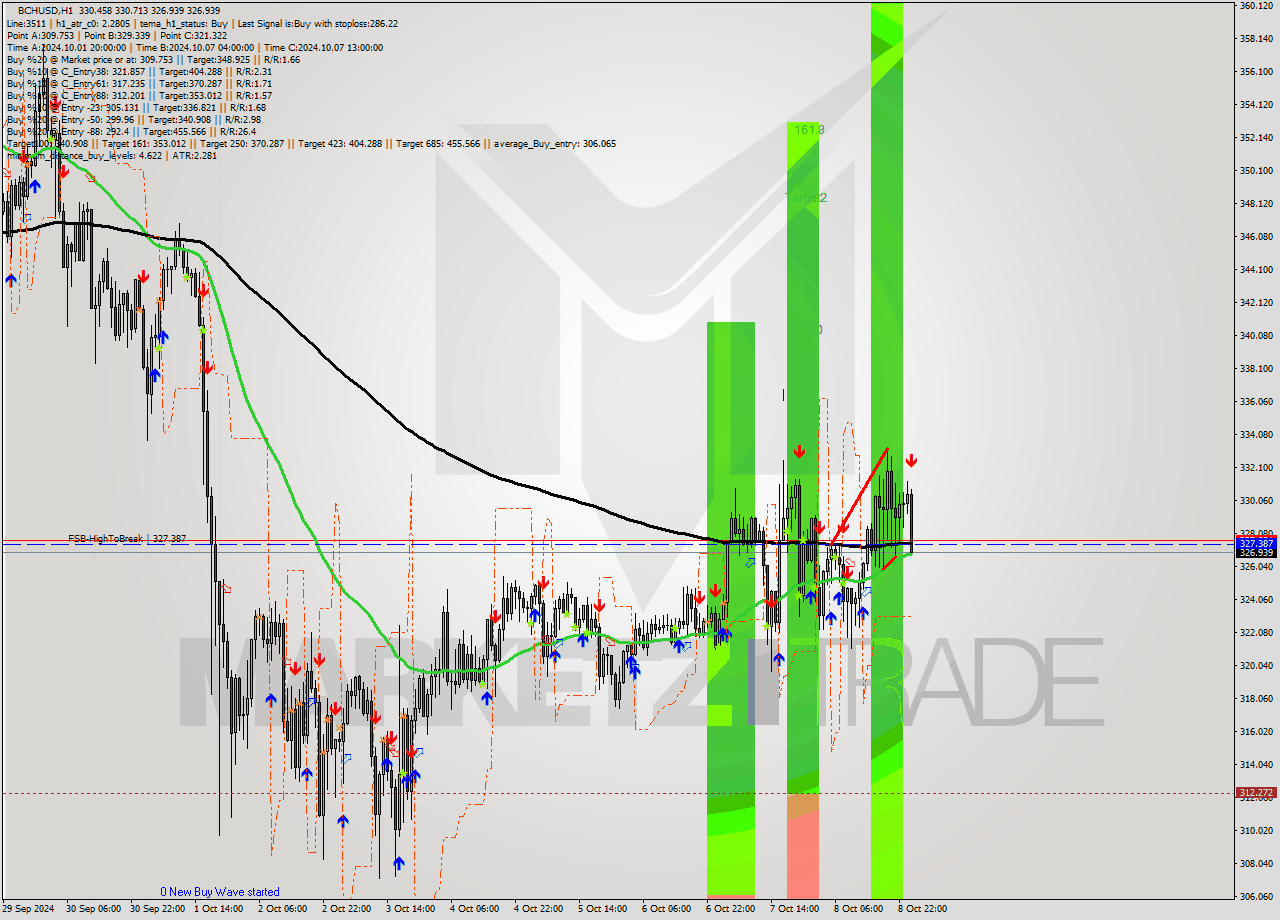Click the 'FSB-HighToBreak | 327.387' level label
Image resolution: width=1280 pixels, height=920 pixels.
coord(127,538)
